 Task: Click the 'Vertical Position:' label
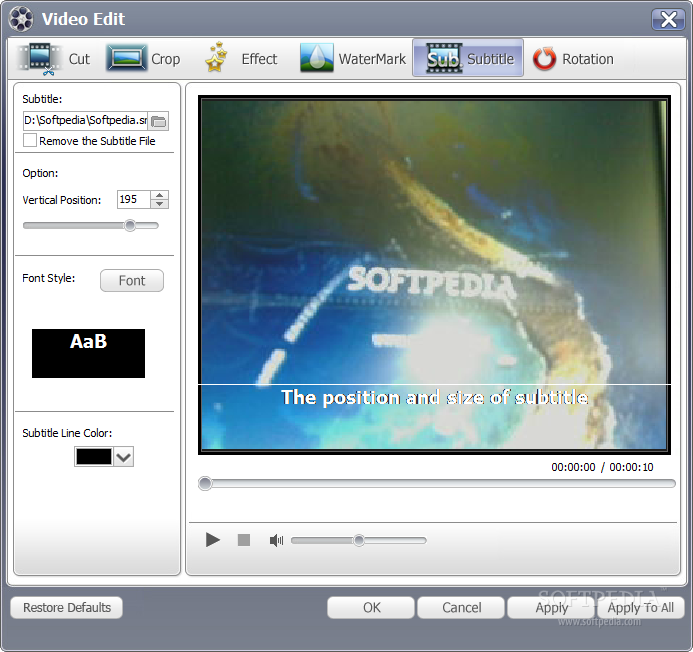pos(62,200)
